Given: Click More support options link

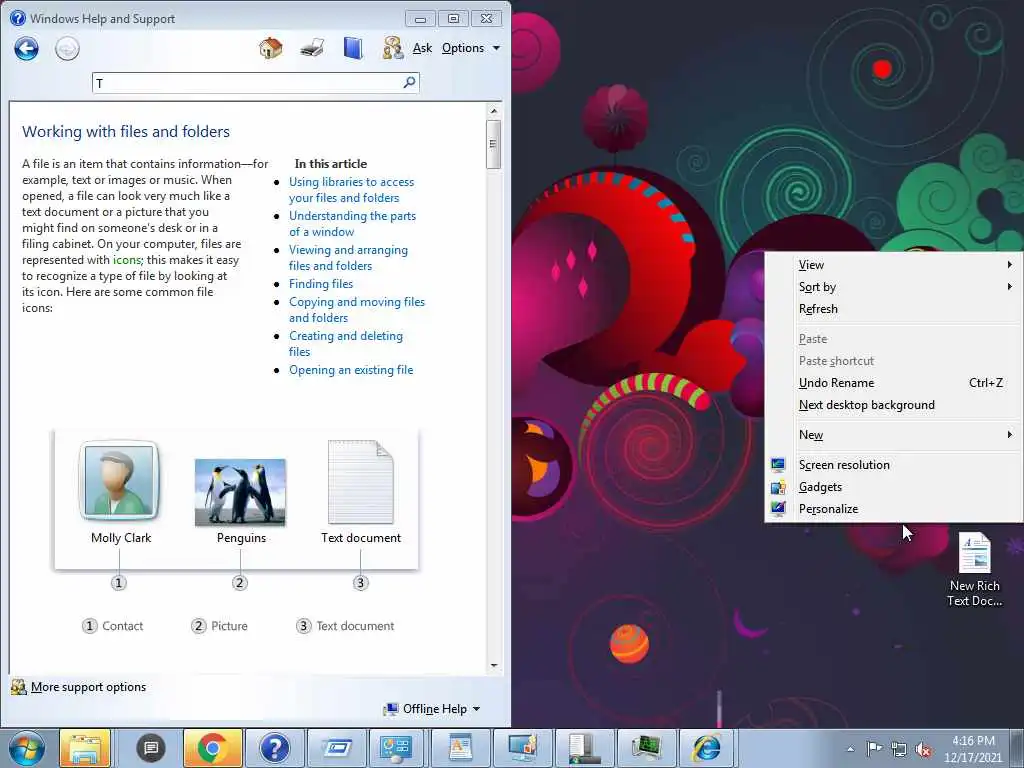Looking at the screenshot, I should tap(88, 687).
